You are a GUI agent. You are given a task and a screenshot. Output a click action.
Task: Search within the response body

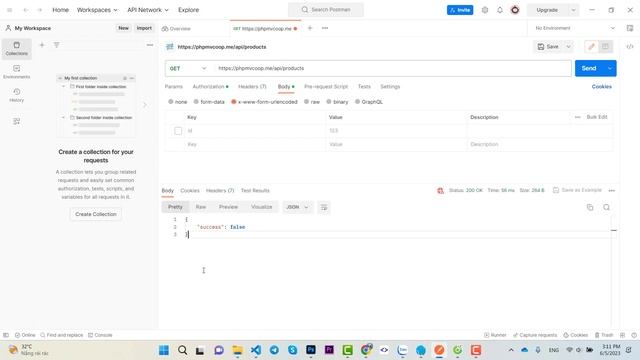click(607, 207)
